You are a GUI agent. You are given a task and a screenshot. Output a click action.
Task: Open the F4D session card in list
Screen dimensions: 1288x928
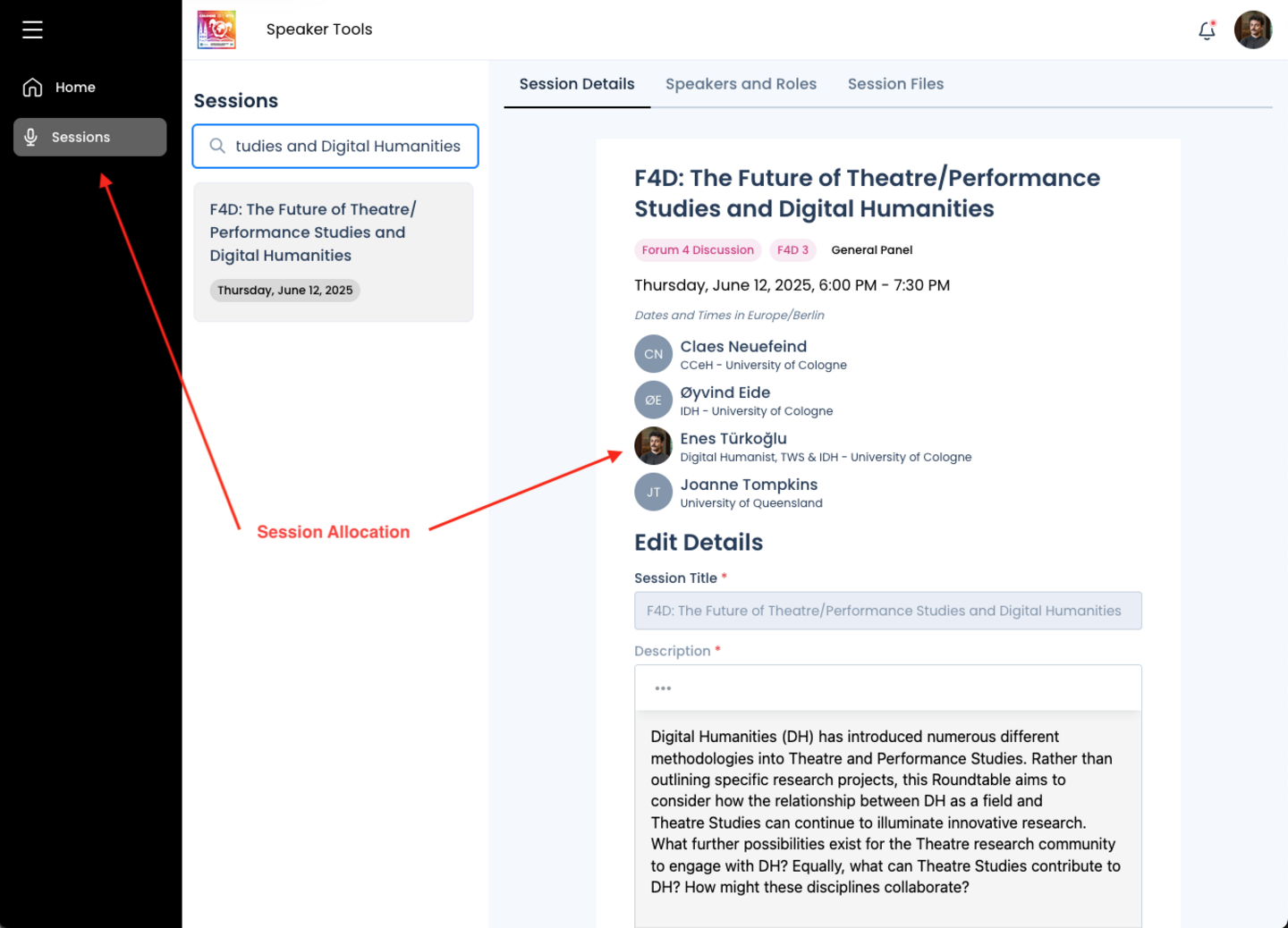[x=334, y=252]
